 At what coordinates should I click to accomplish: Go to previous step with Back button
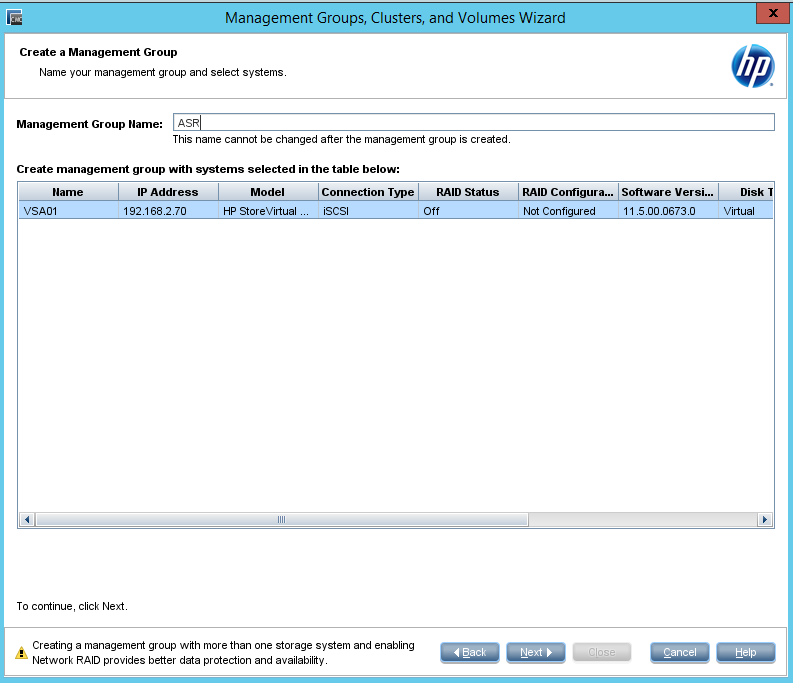[469, 652]
